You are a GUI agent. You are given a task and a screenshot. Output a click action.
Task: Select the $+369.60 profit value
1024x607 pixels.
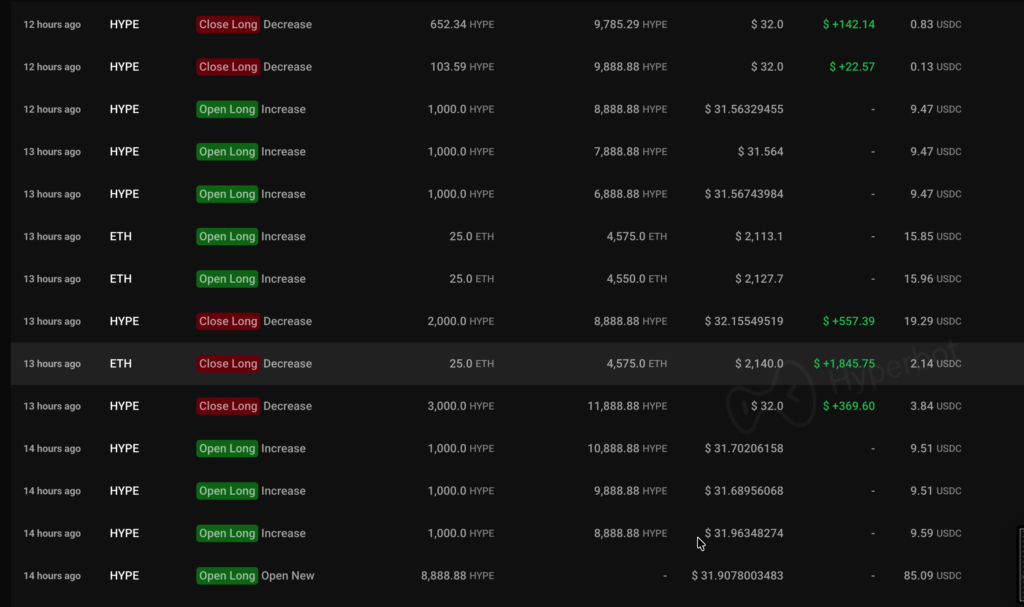pyautogui.click(x=848, y=406)
